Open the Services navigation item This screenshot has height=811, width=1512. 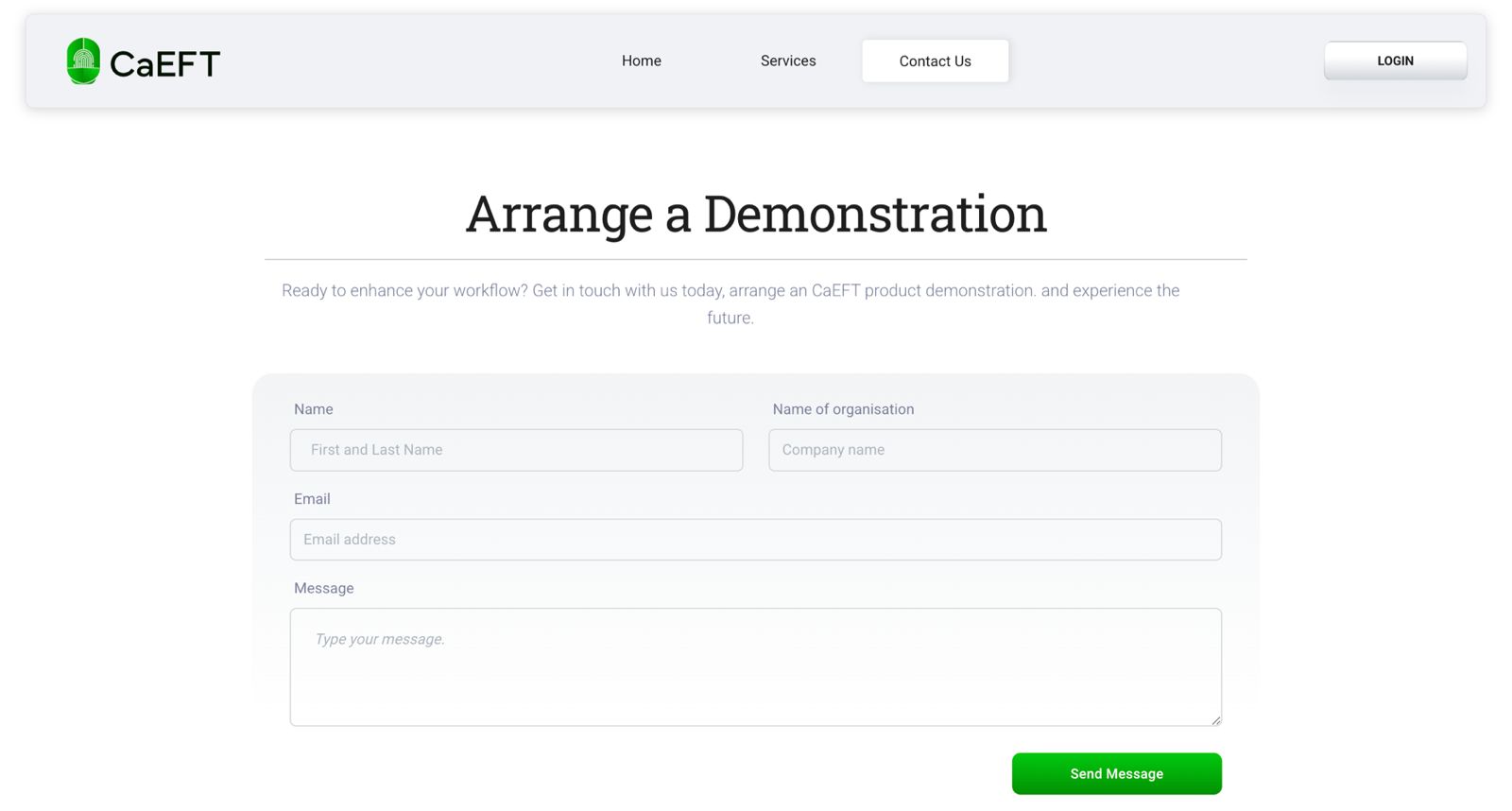tap(788, 60)
